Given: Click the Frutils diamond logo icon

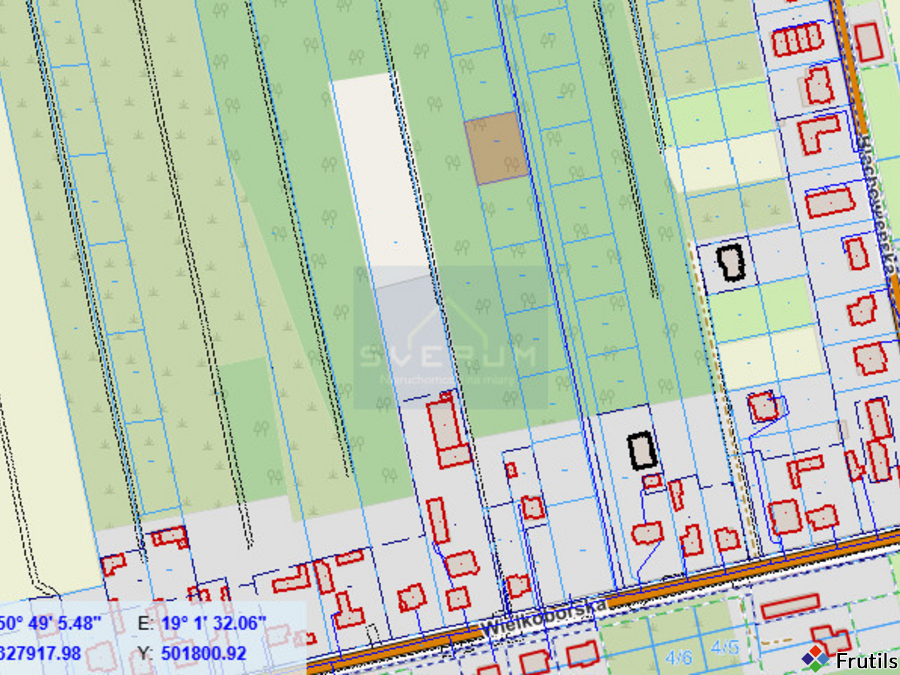Looking at the screenshot, I should tap(816, 658).
